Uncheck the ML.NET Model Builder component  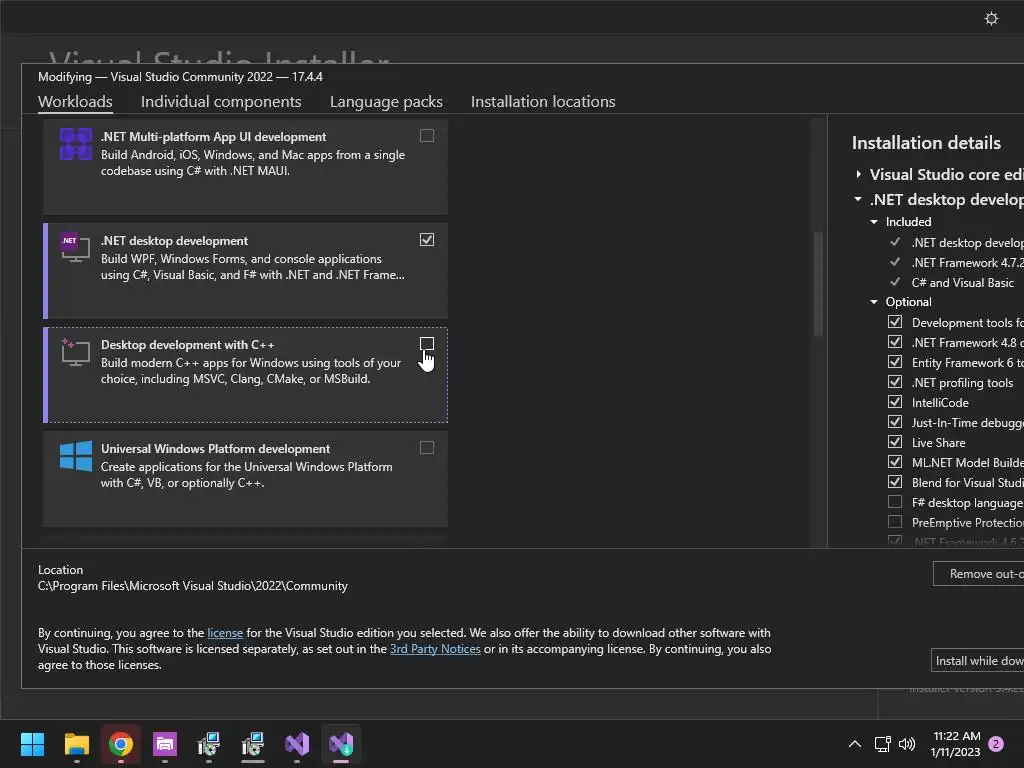coord(895,462)
